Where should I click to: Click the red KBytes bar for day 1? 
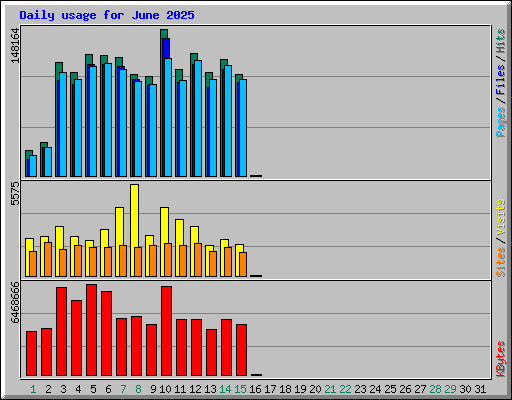tap(31, 353)
